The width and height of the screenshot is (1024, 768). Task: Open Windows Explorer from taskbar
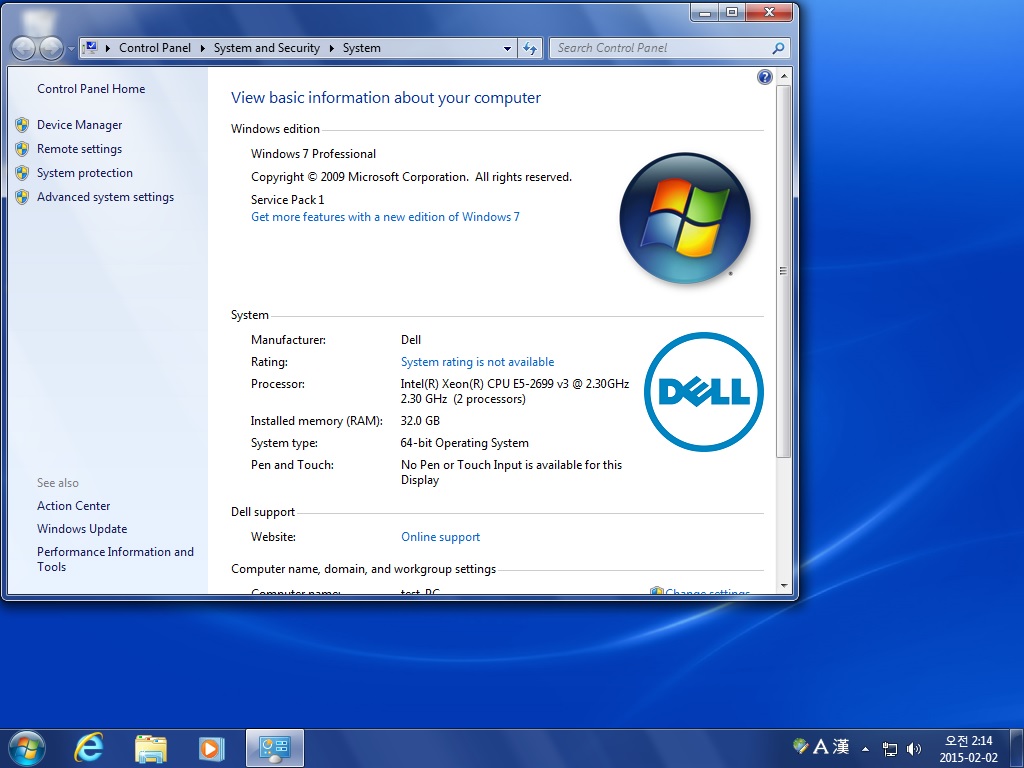click(x=151, y=748)
